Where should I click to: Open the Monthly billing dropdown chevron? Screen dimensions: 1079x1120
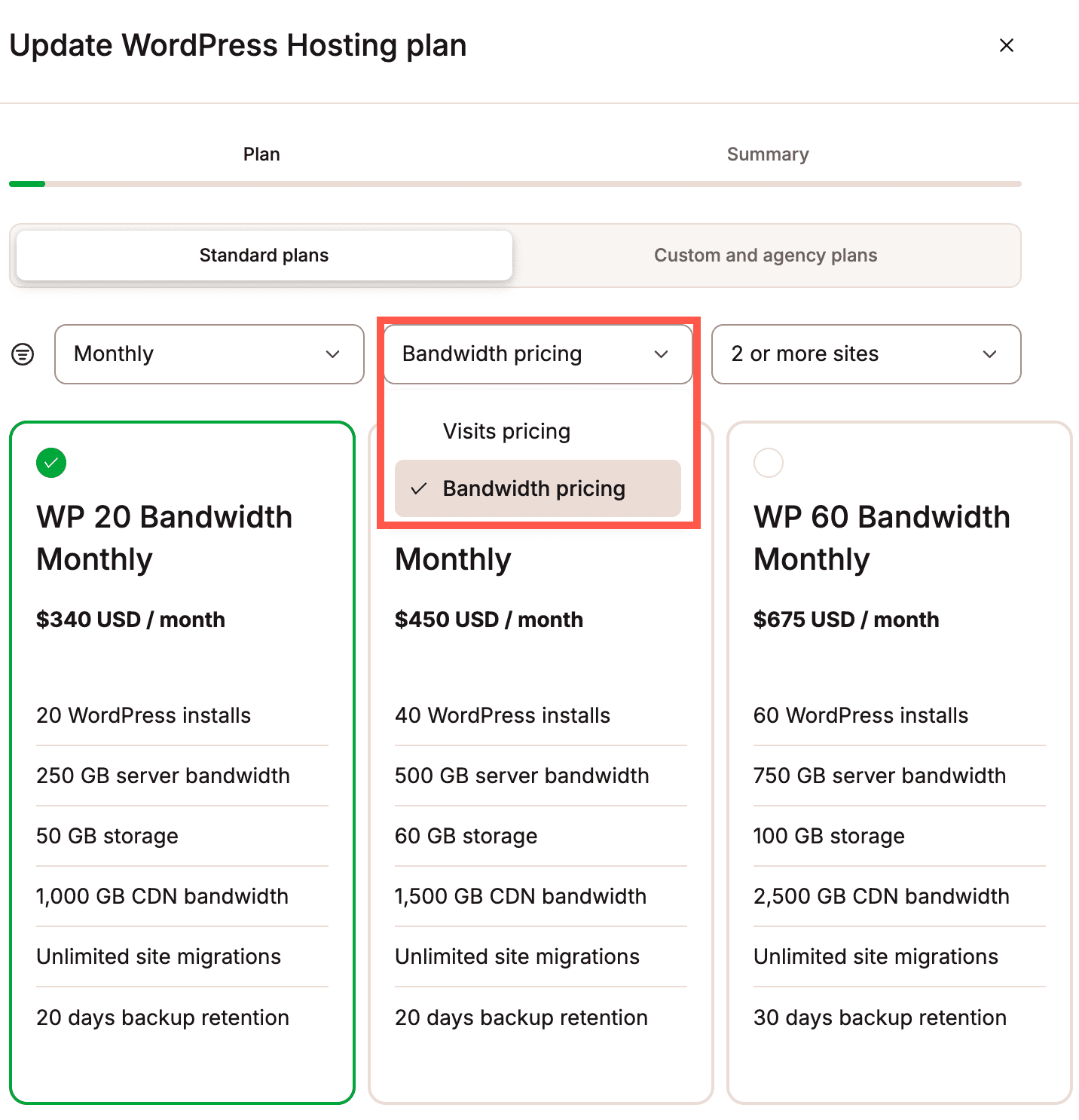coord(333,354)
